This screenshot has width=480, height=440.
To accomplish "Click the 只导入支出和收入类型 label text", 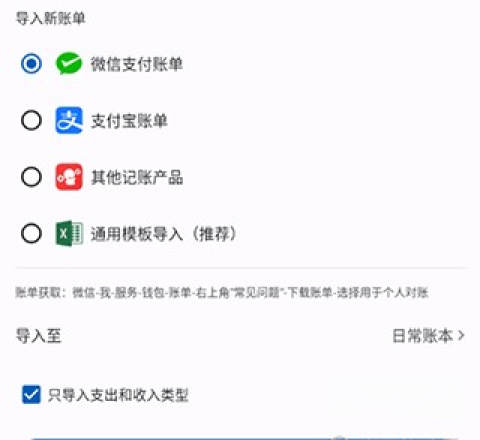I will pos(118,395).
